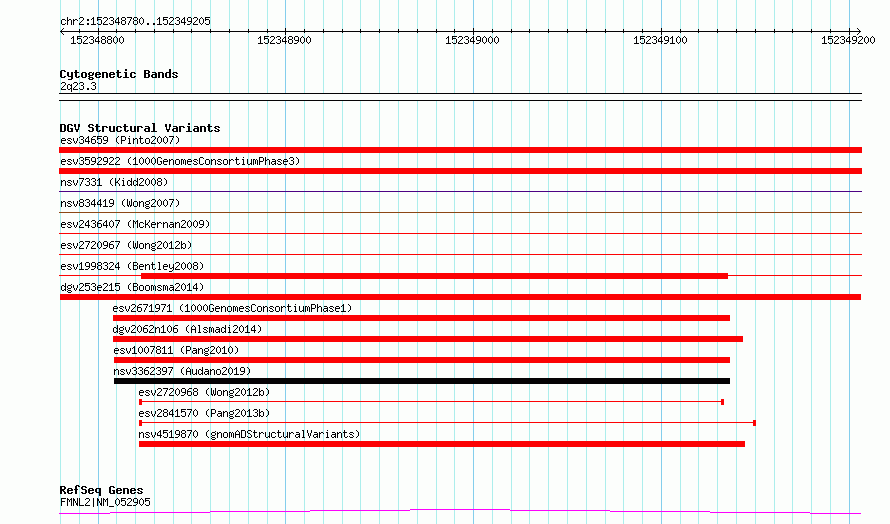Click the red bar under esv3592922
Image resolution: width=890 pixels, height=524 pixels.
click(x=460, y=171)
